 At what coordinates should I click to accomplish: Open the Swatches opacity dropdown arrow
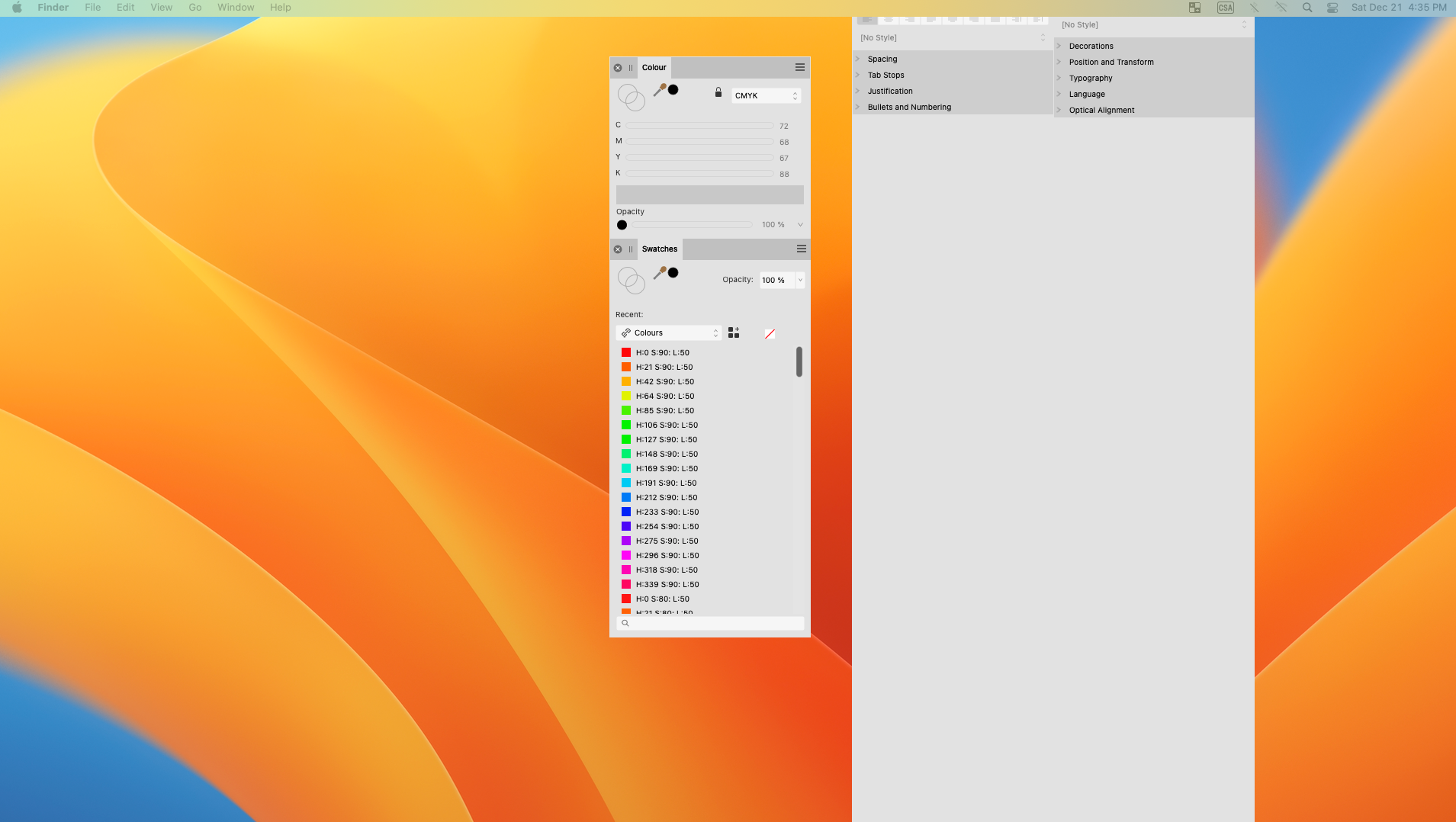click(800, 280)
